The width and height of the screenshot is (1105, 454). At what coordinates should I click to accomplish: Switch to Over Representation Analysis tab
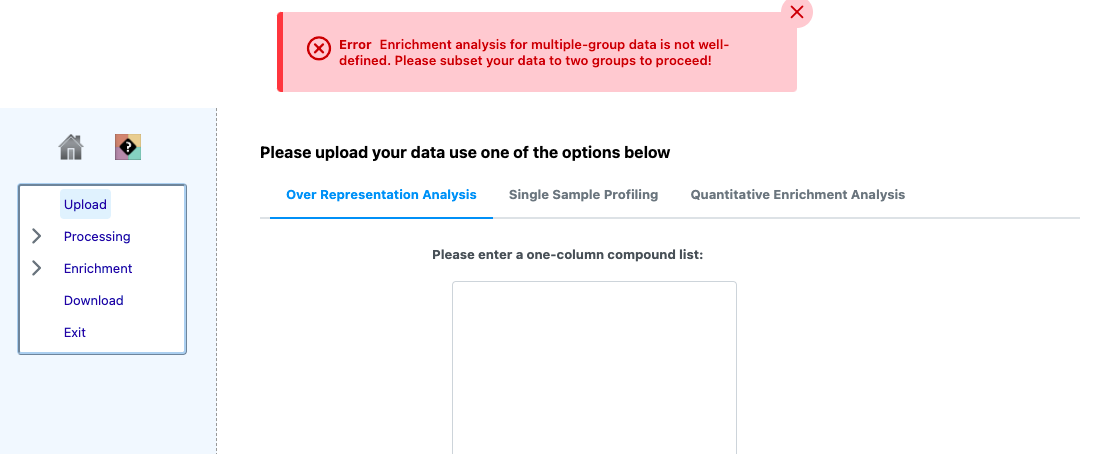pyautogui.click(x=381, y=195)
